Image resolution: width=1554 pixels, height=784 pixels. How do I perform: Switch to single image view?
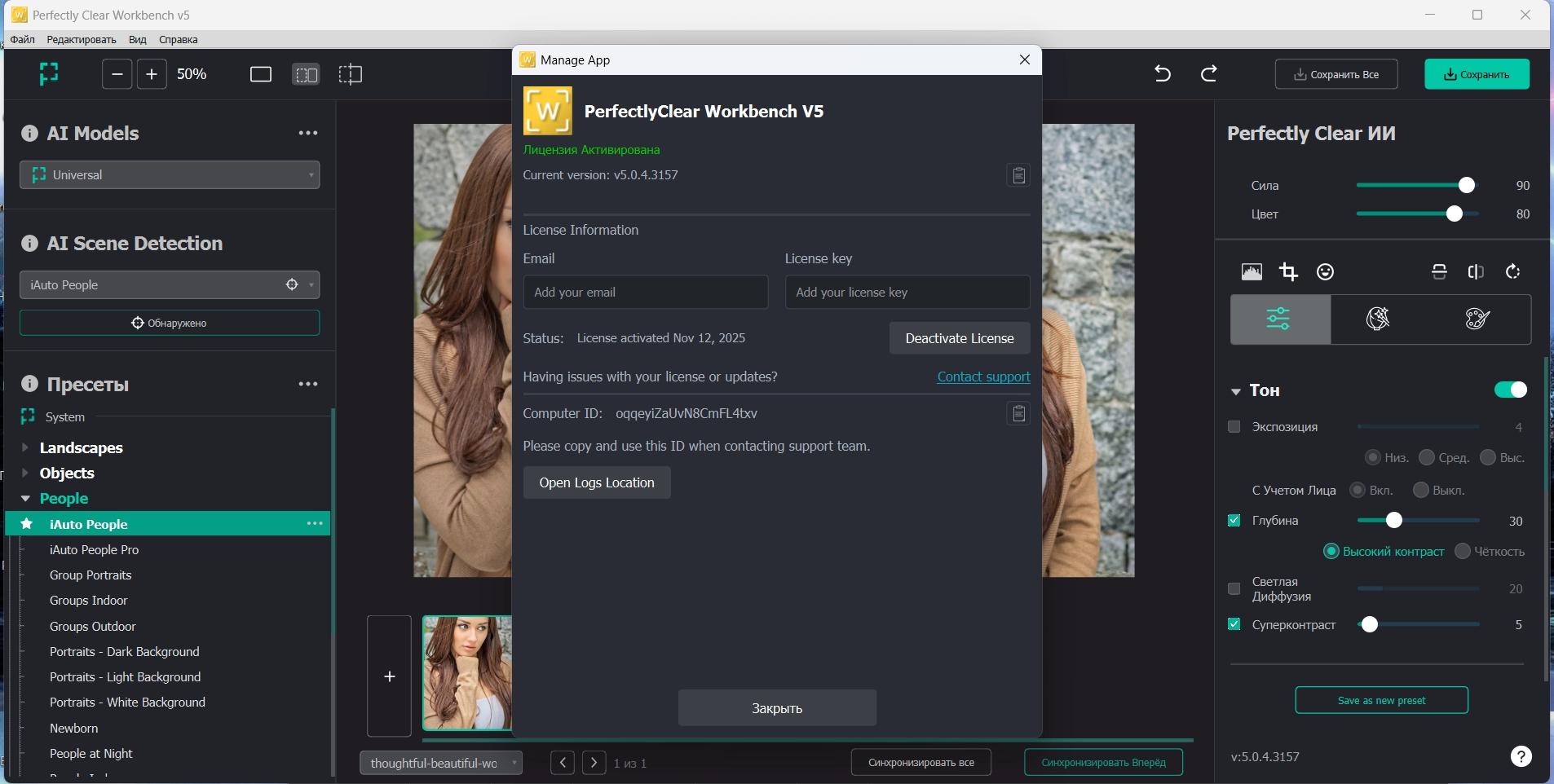click(261, 74)
